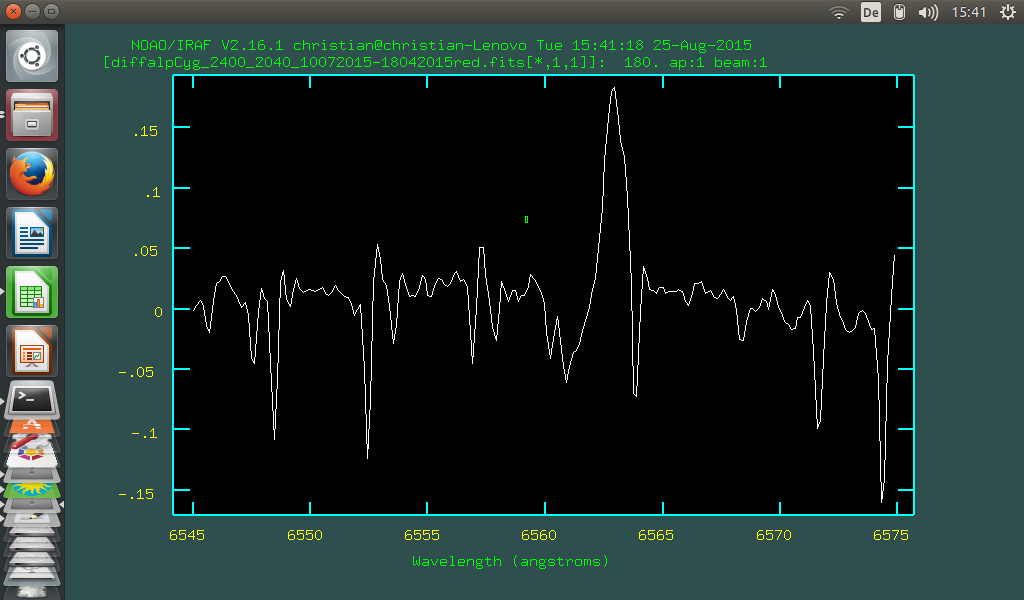
Task: Open the Ubuntu Dash home
Action: pos(31,55)
